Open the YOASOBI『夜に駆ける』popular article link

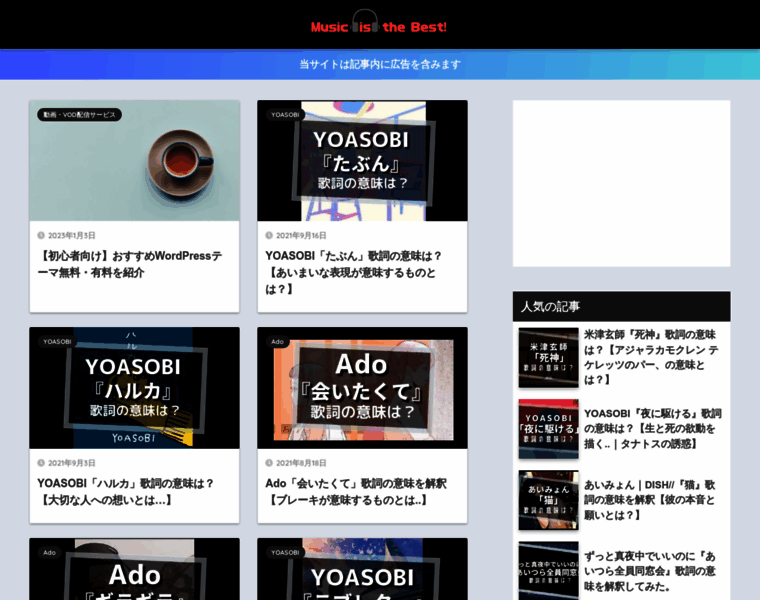pos(653,428)
